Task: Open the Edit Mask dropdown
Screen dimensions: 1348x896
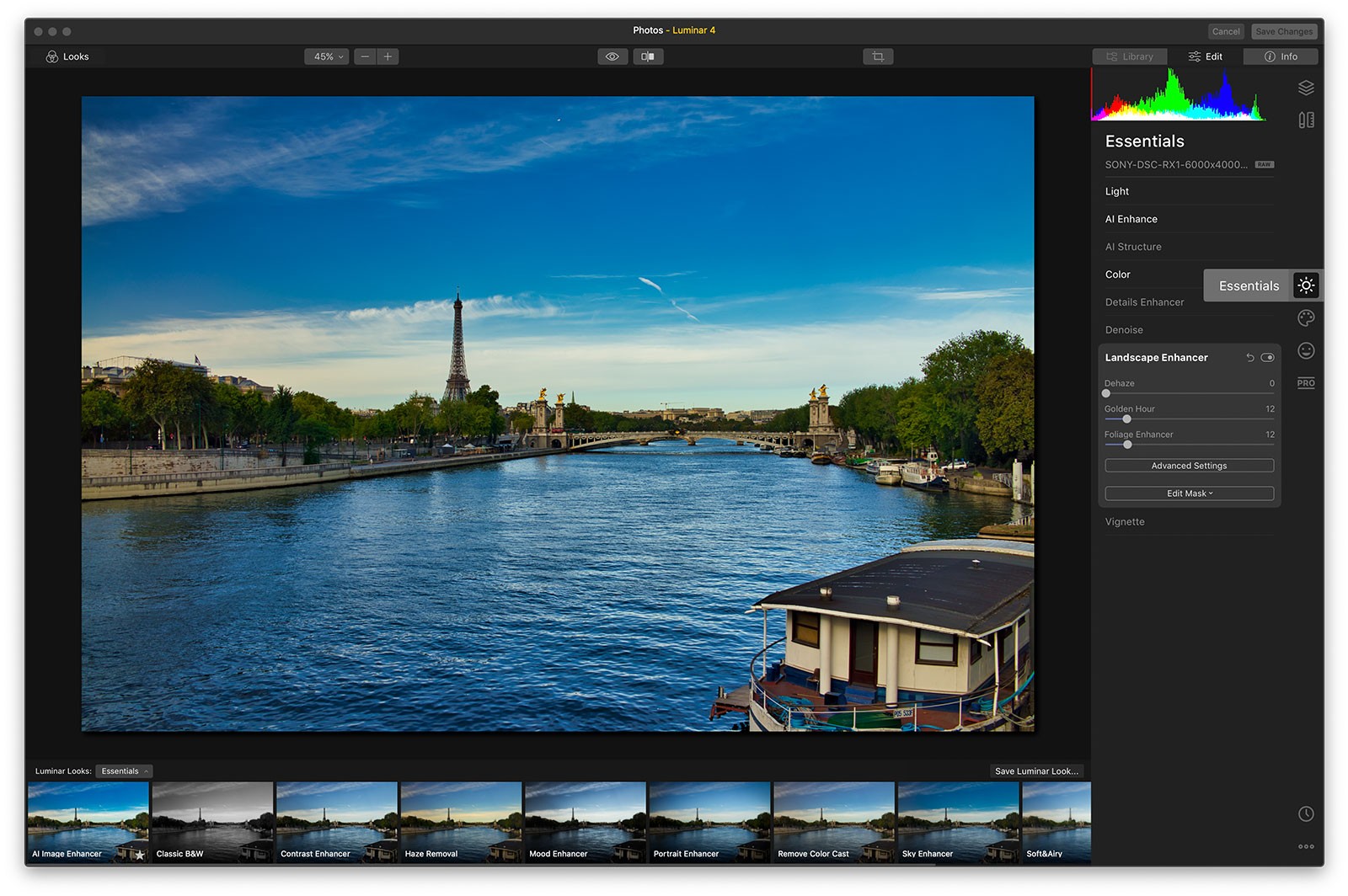Action: (1189, 493)
